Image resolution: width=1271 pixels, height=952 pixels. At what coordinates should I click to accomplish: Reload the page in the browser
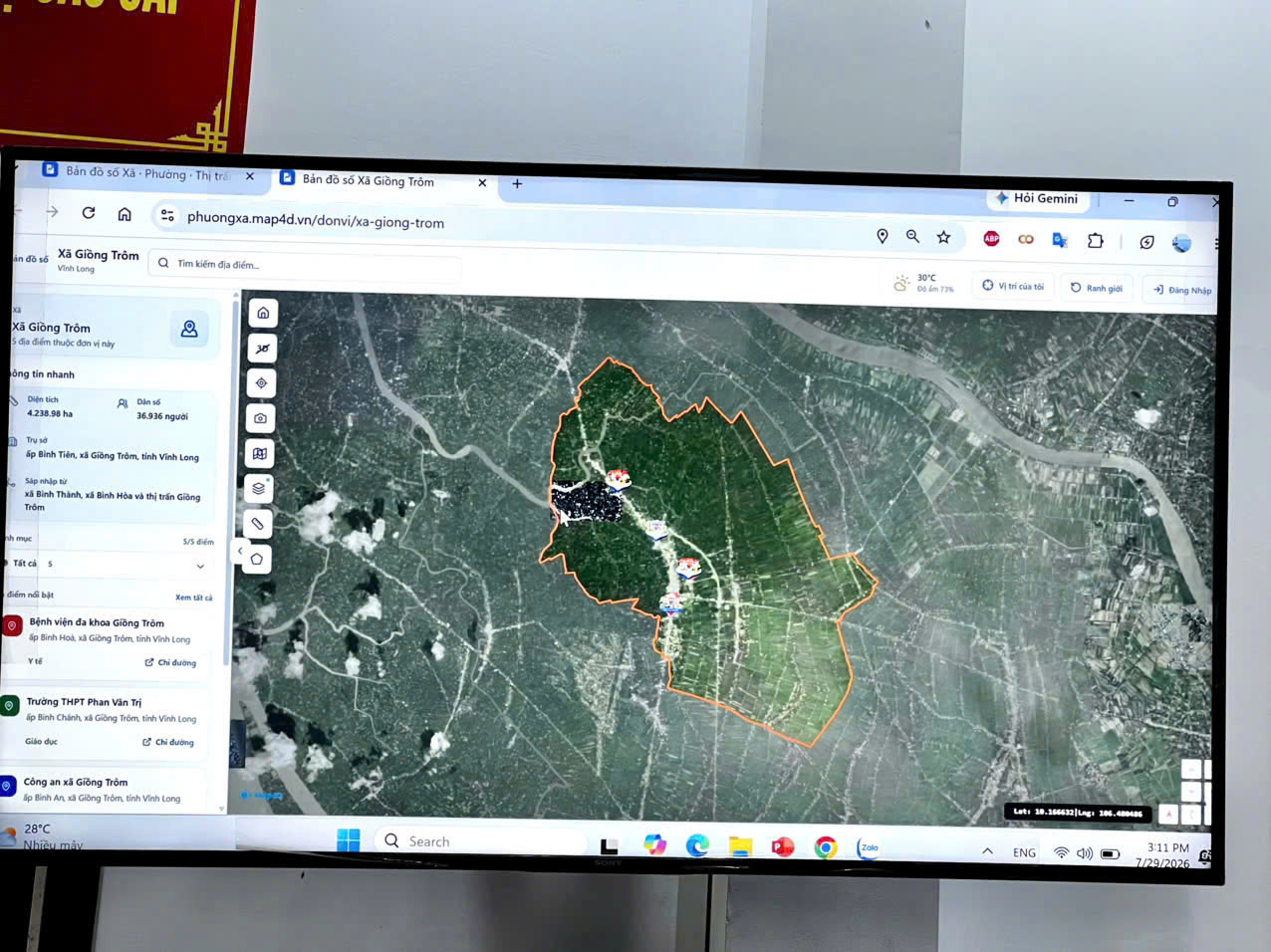(x=89, y=213)
